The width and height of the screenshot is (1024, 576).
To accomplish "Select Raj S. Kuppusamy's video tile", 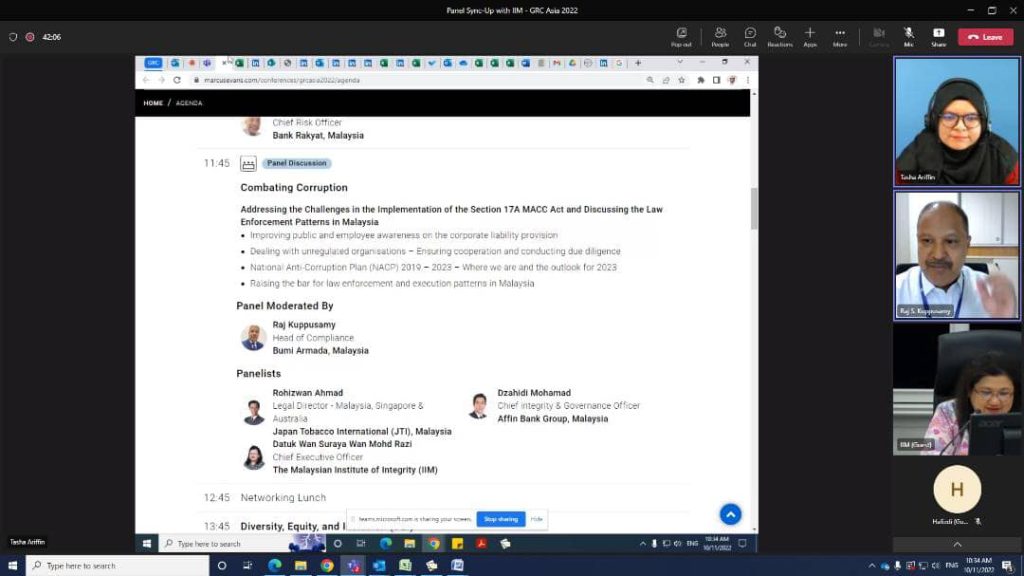I will coord(957,255).
